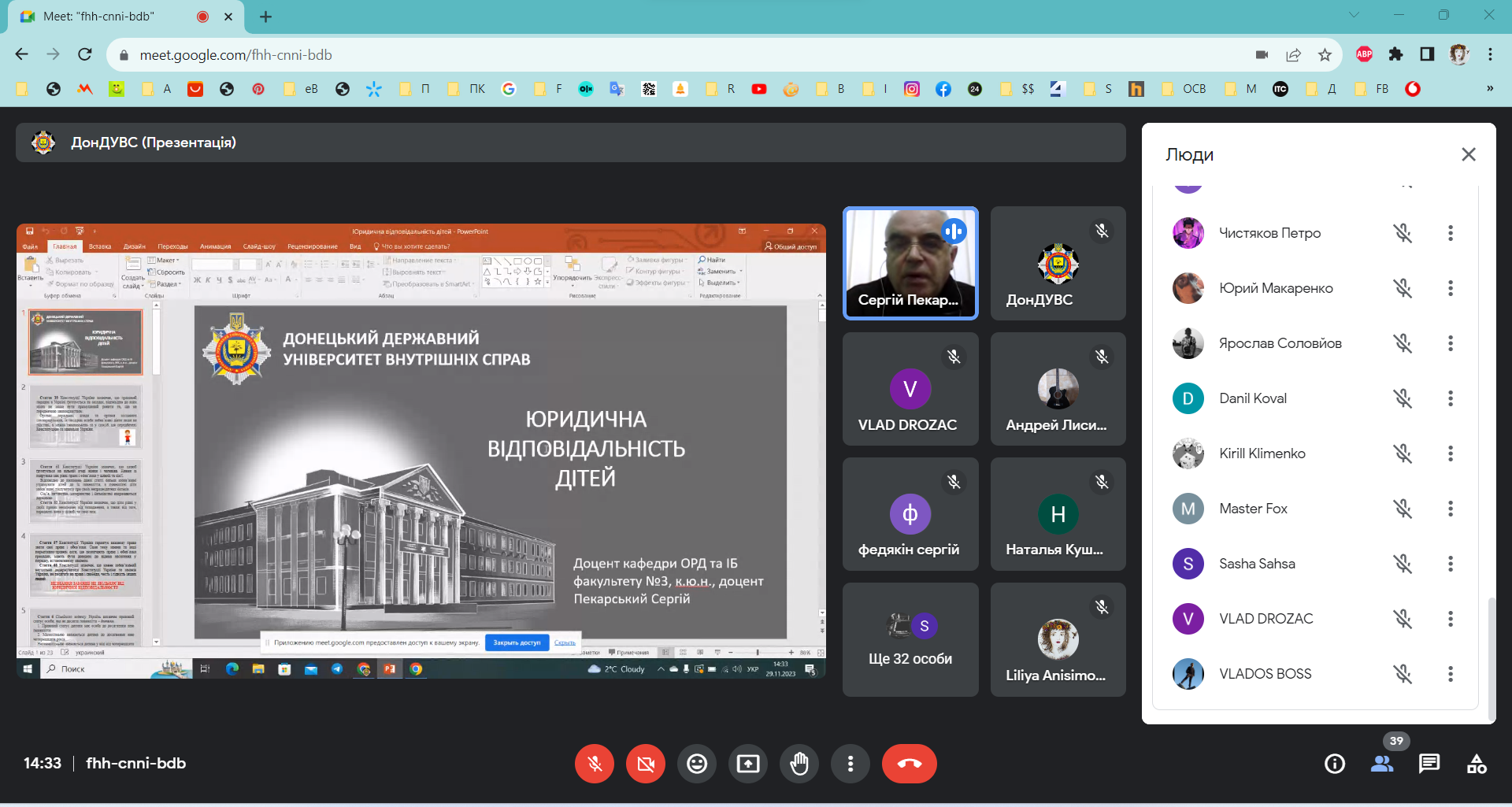Open the activities icon
The image size is (1512, 807).
1477,764
